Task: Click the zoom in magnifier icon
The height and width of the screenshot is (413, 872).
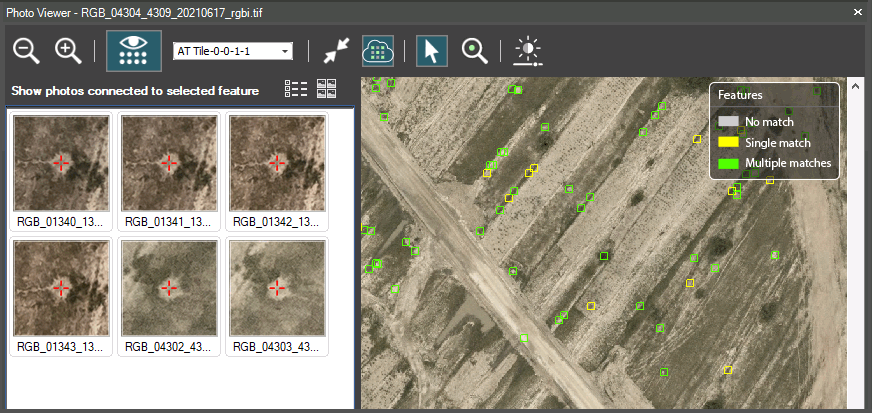Action: [x=67, y=51]
